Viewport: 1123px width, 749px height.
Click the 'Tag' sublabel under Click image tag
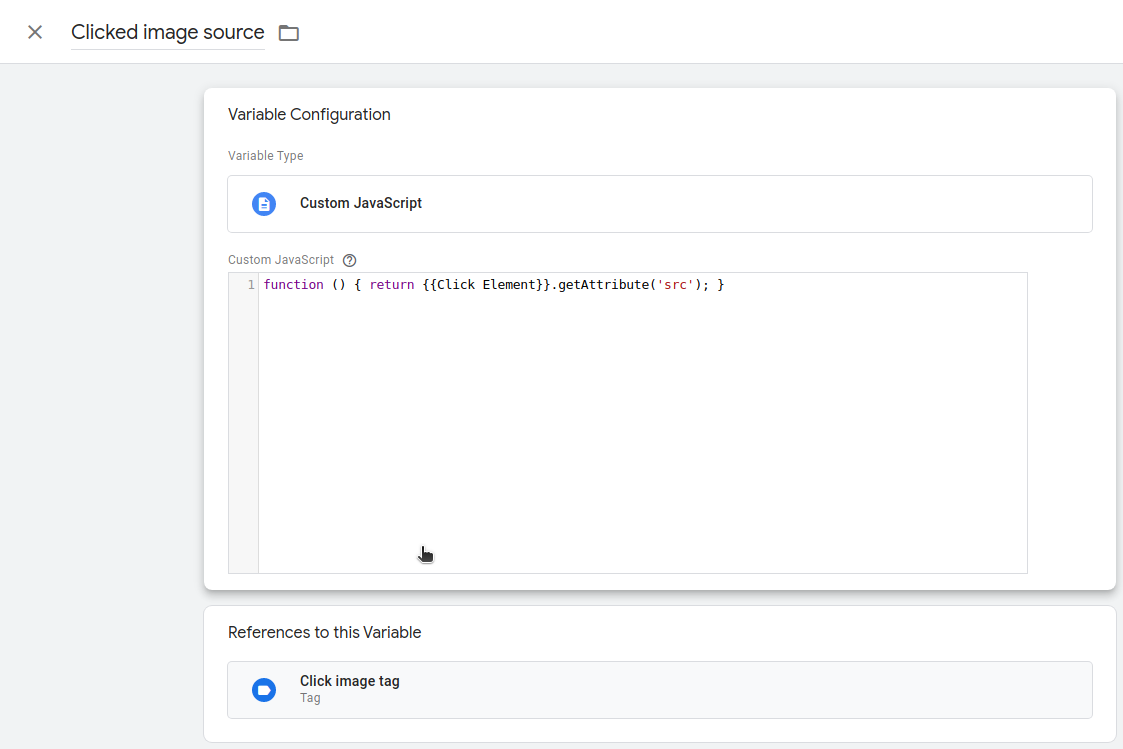point(310,698)
